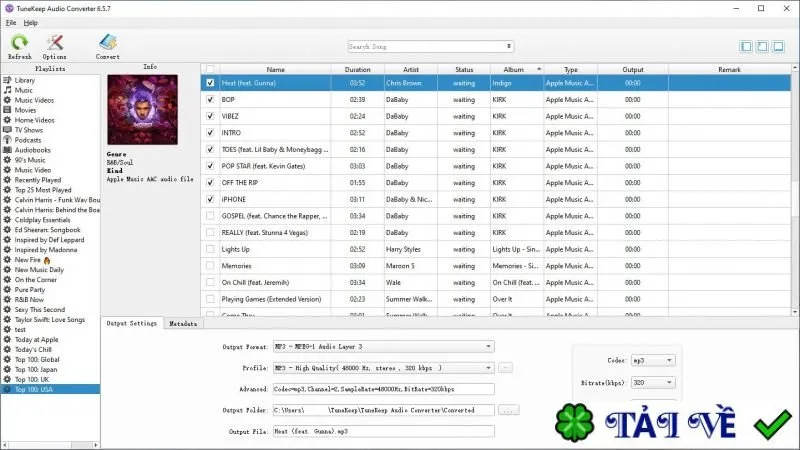Click the playlist panel horizontal scrollbar
Viewport: 800px width, 450px height.
pos(50,445)
